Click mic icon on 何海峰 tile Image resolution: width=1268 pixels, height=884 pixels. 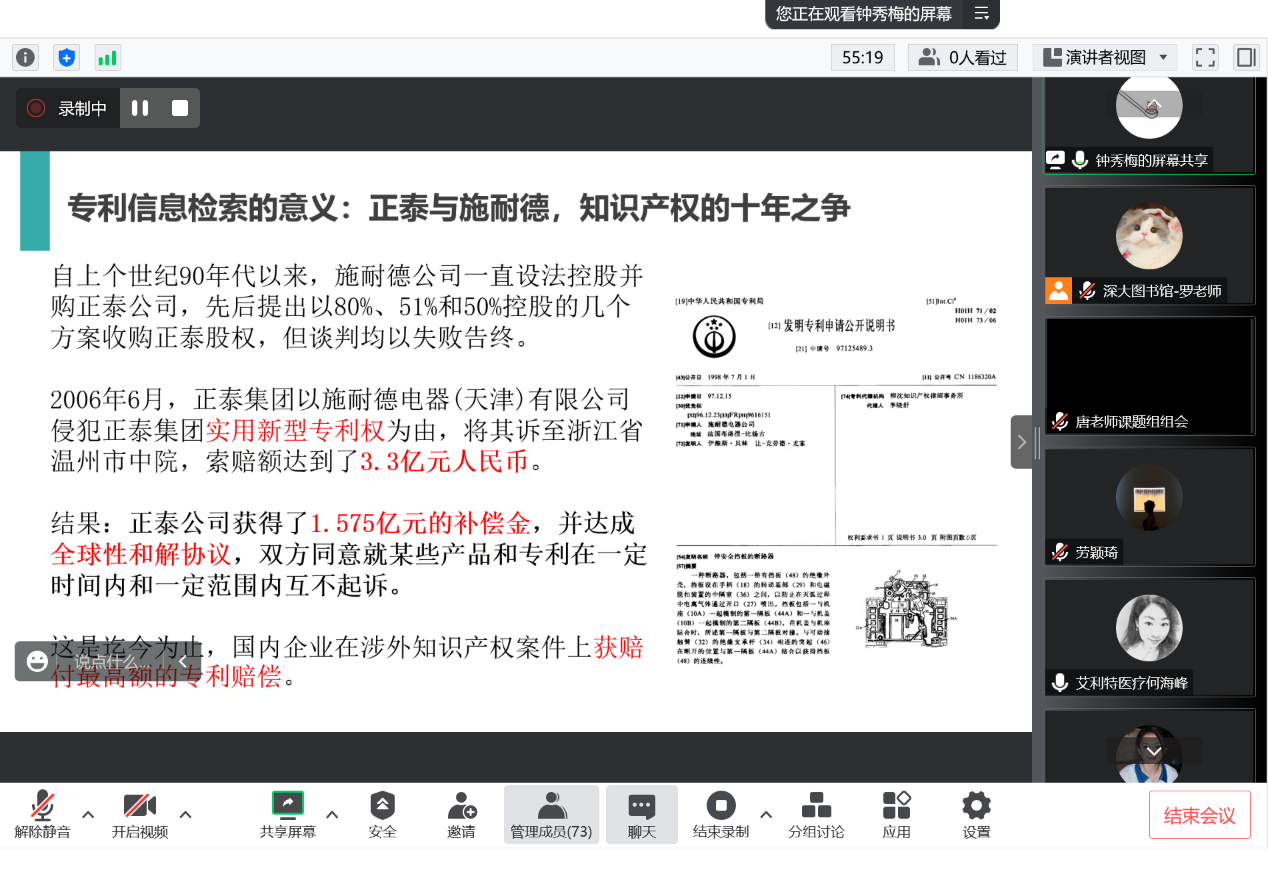pos(1059,683)
